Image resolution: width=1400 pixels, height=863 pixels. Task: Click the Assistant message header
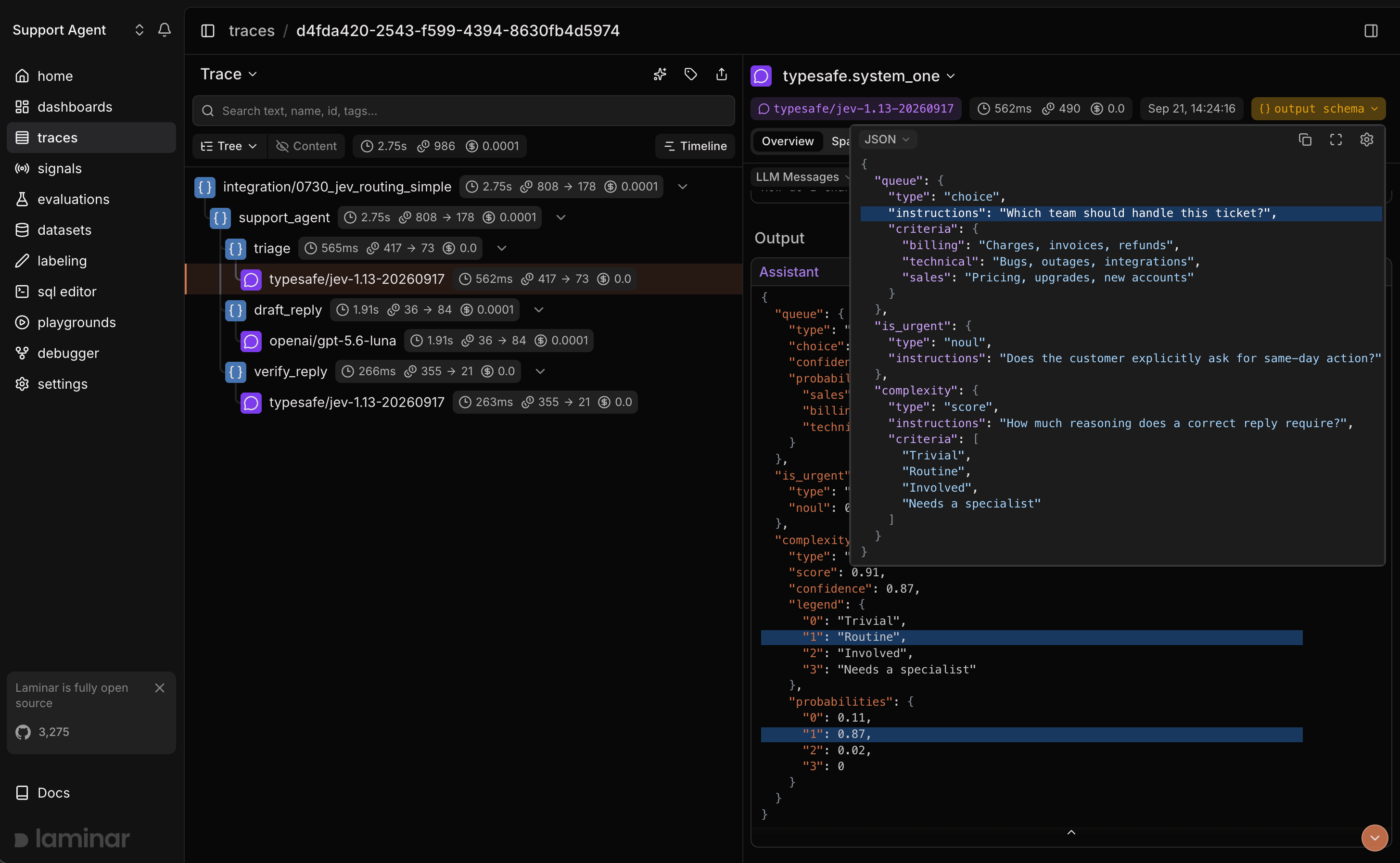(789, 272)
